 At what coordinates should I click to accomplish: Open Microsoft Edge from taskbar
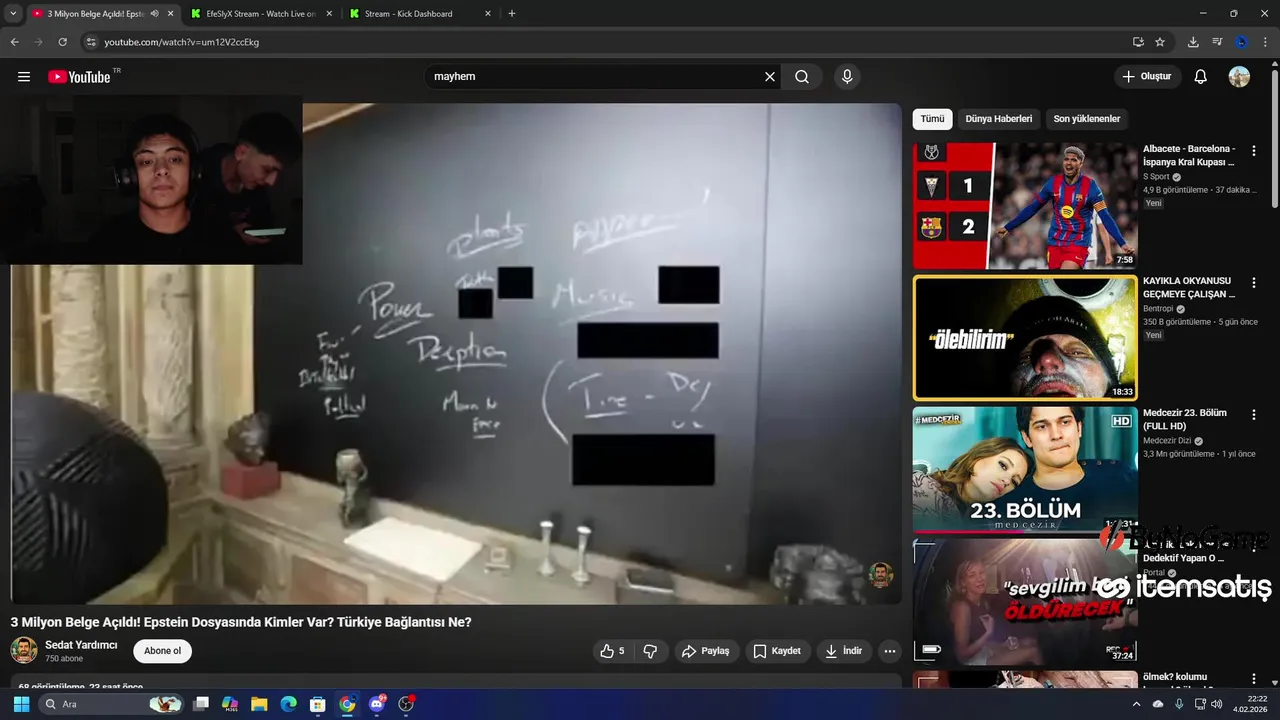288,704
